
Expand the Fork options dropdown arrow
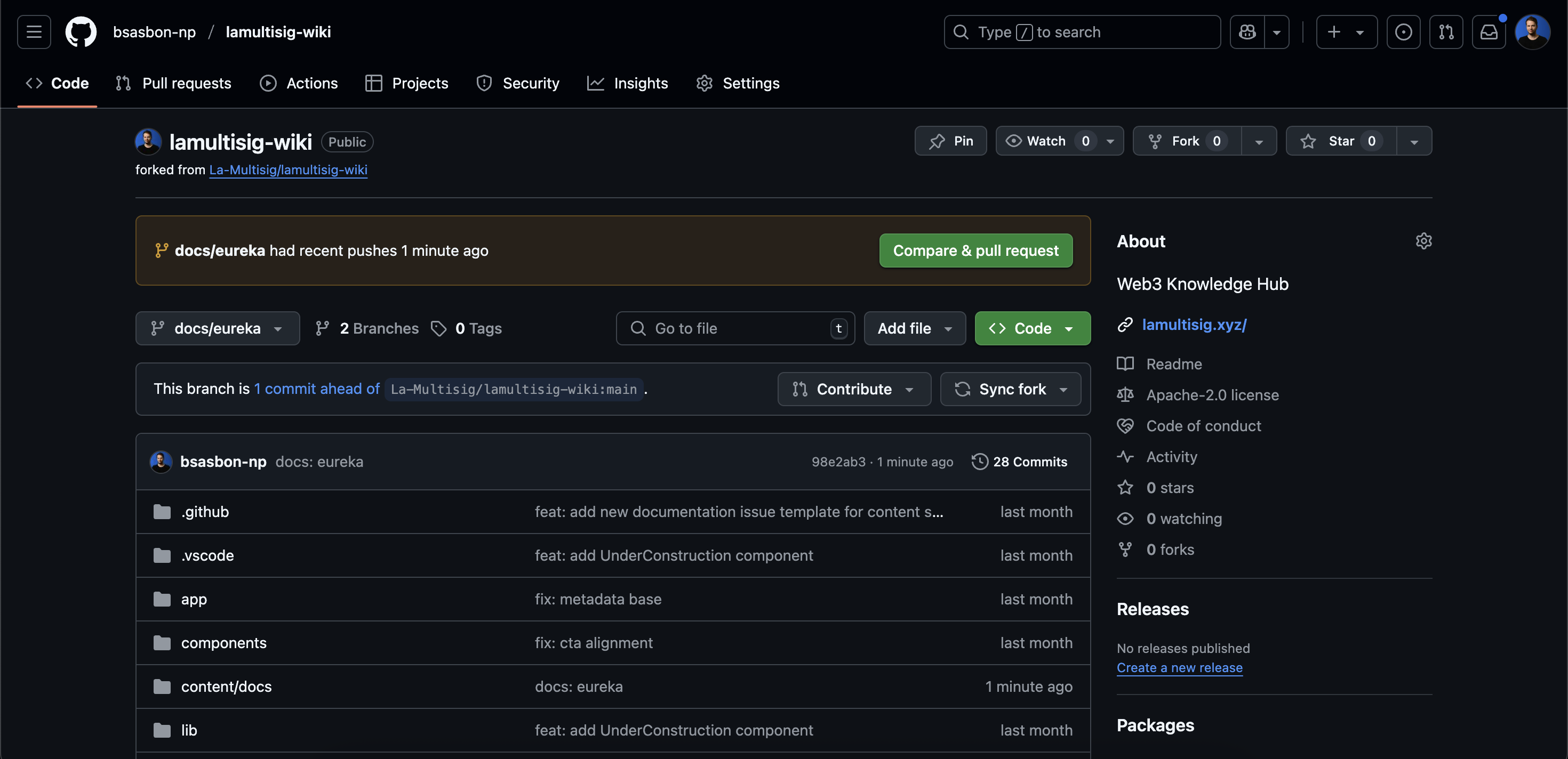click(x=1259, y=141)
